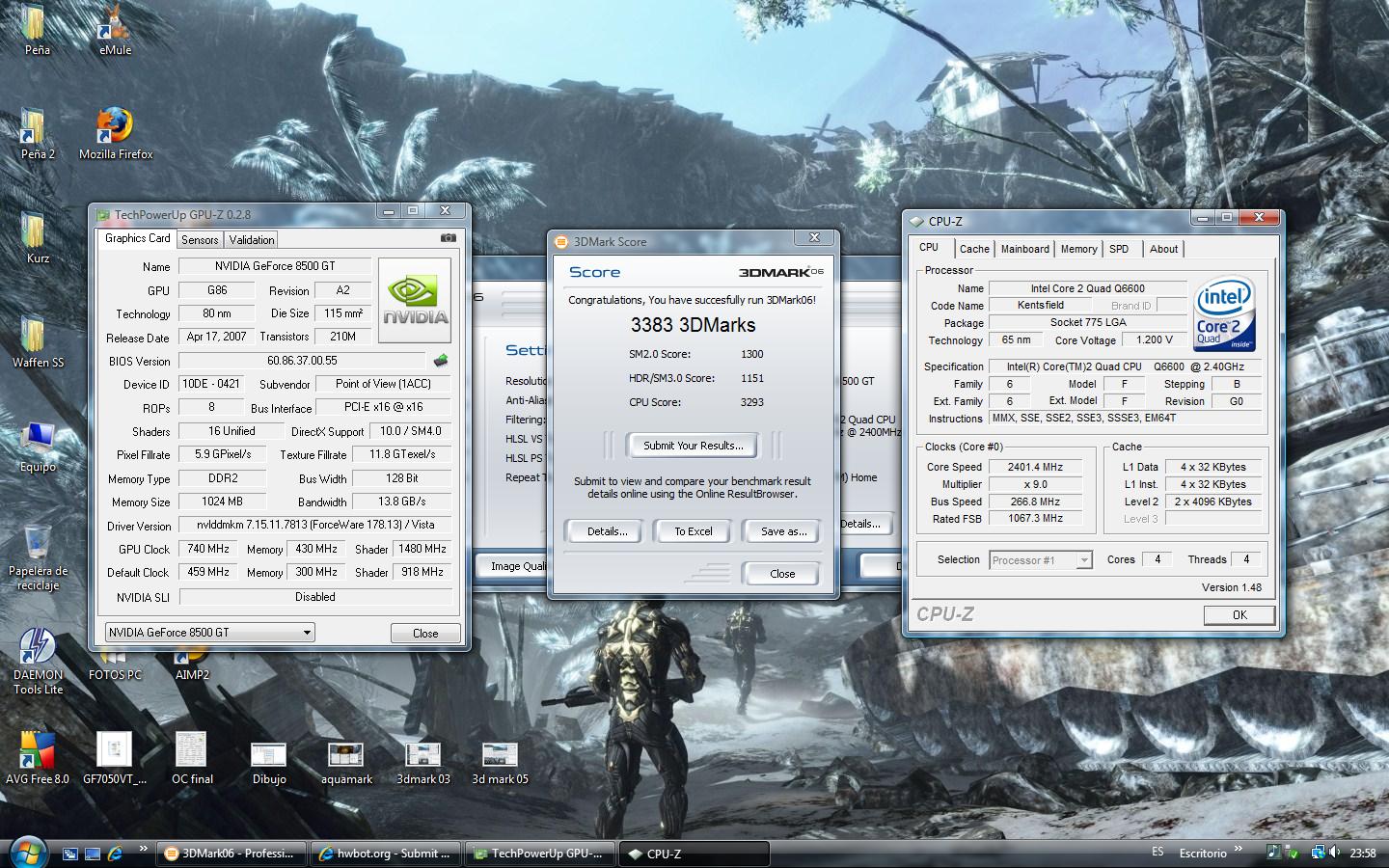
Task: Click the Intel Core 2 Quad logo
Action: point(1225,313)
